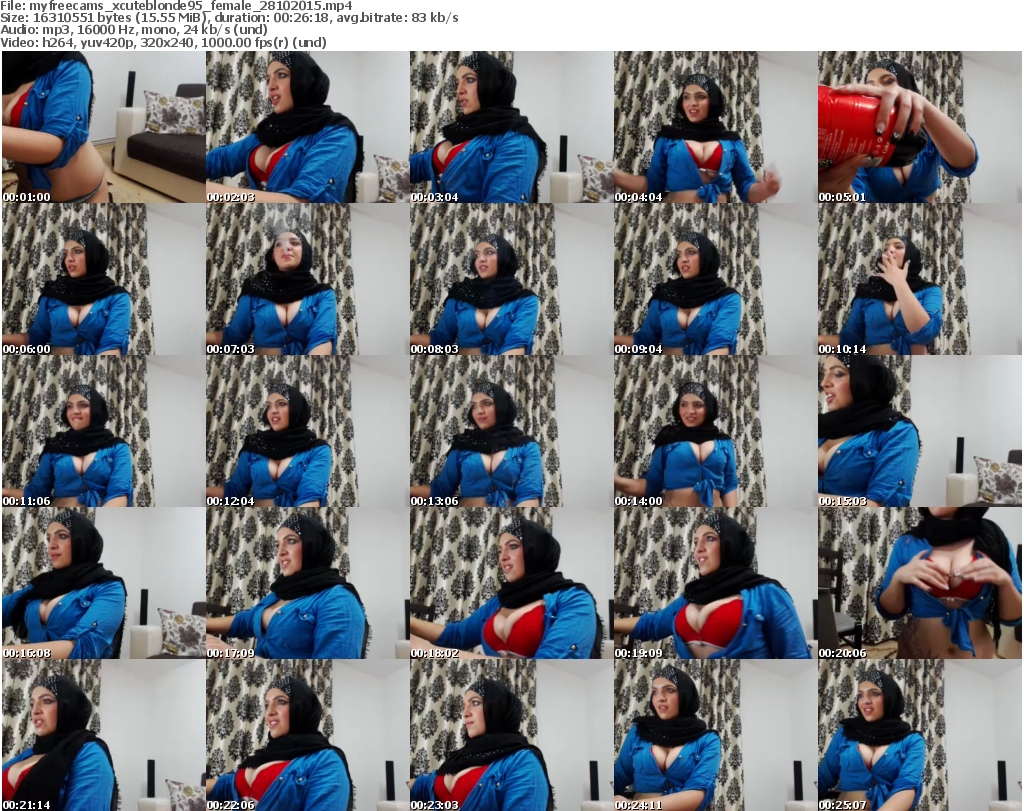The image size is (1024, 811).
Task: Select the thumbnail frame stamped 00:20:06
Action: (920, 583)
